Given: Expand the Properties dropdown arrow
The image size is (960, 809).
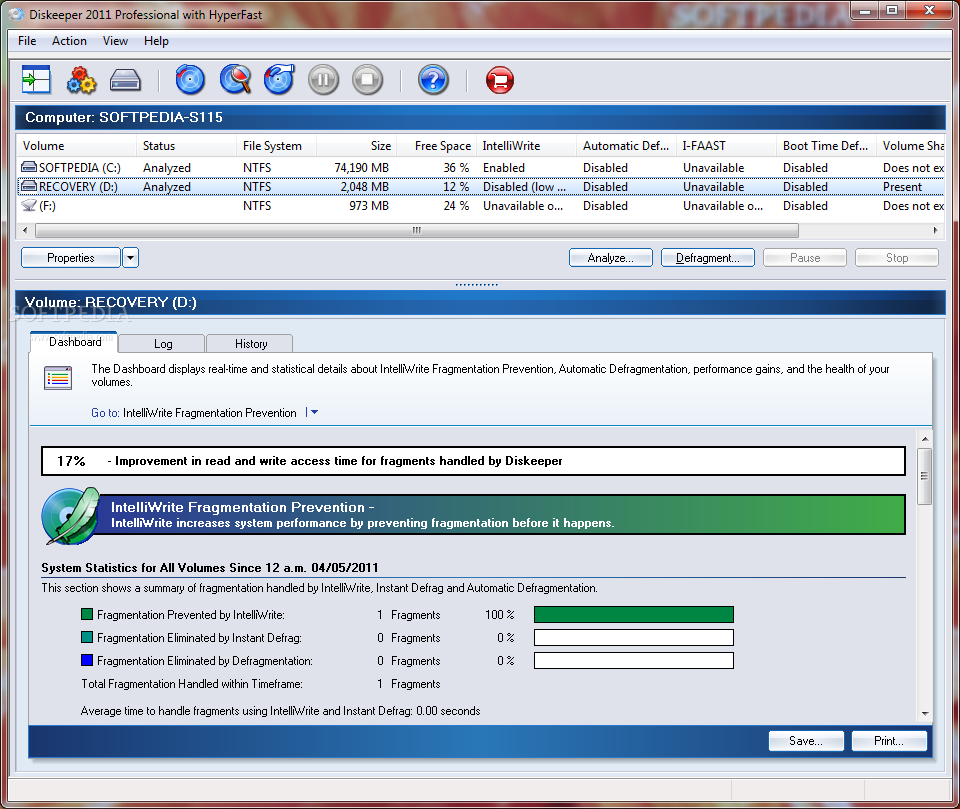Looking at the screenshot, I should (130, 258).
